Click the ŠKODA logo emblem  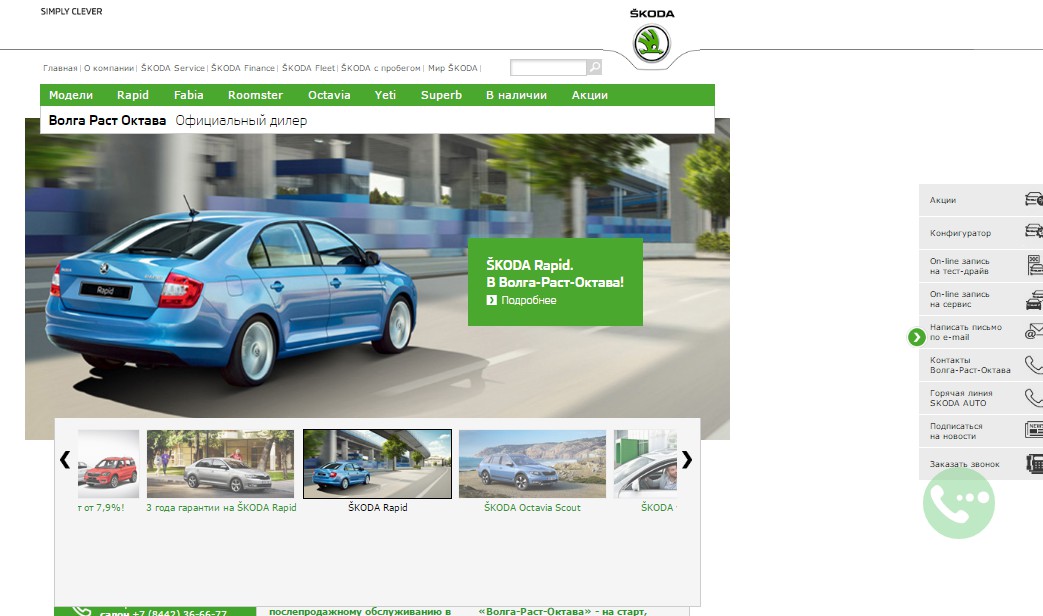651,44
